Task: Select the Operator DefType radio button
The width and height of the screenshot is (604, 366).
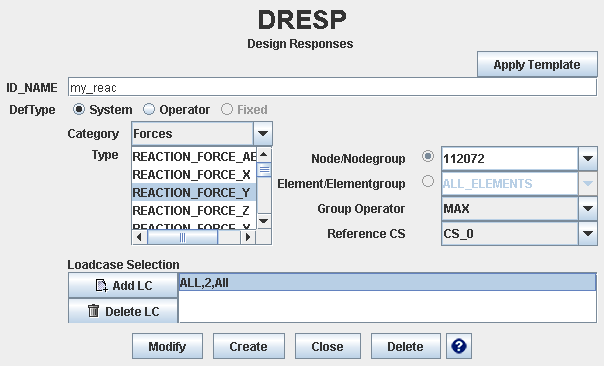Action: pos(149,109)
